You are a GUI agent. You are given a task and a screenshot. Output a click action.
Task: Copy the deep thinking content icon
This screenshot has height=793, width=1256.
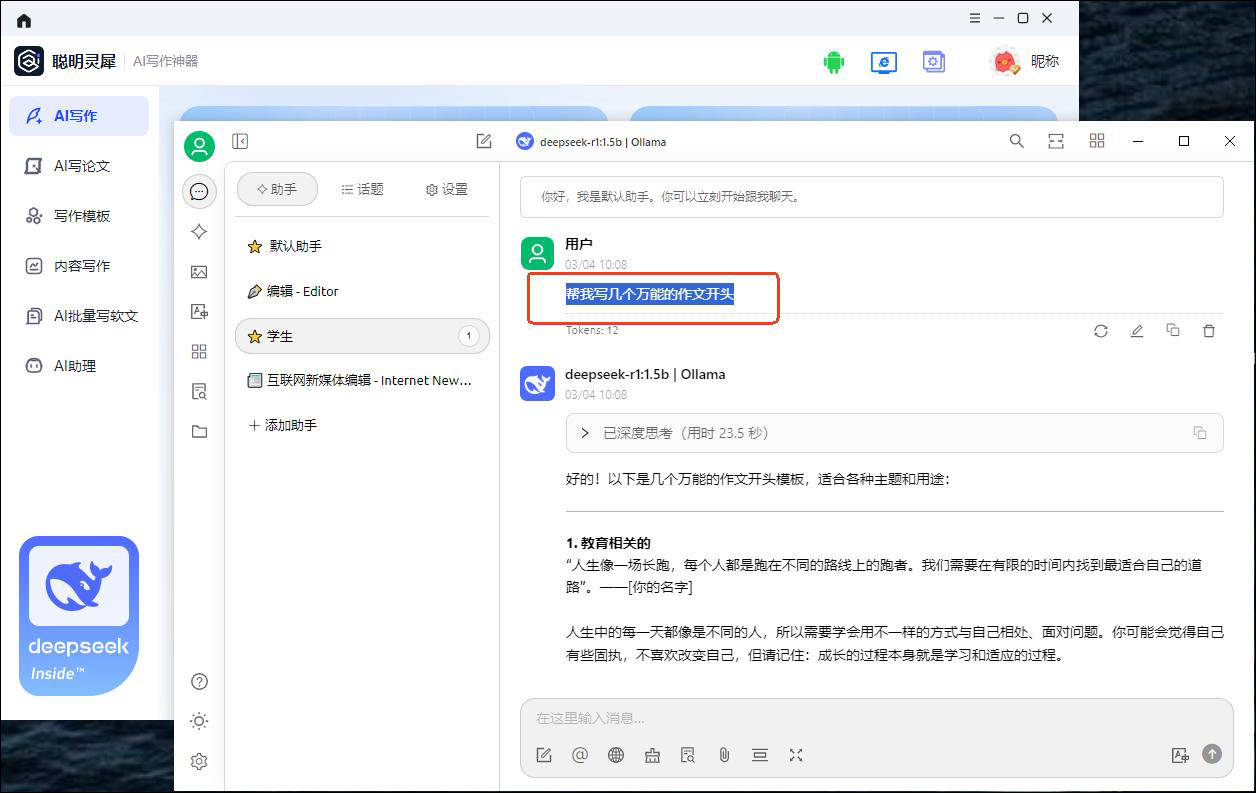1200,433
